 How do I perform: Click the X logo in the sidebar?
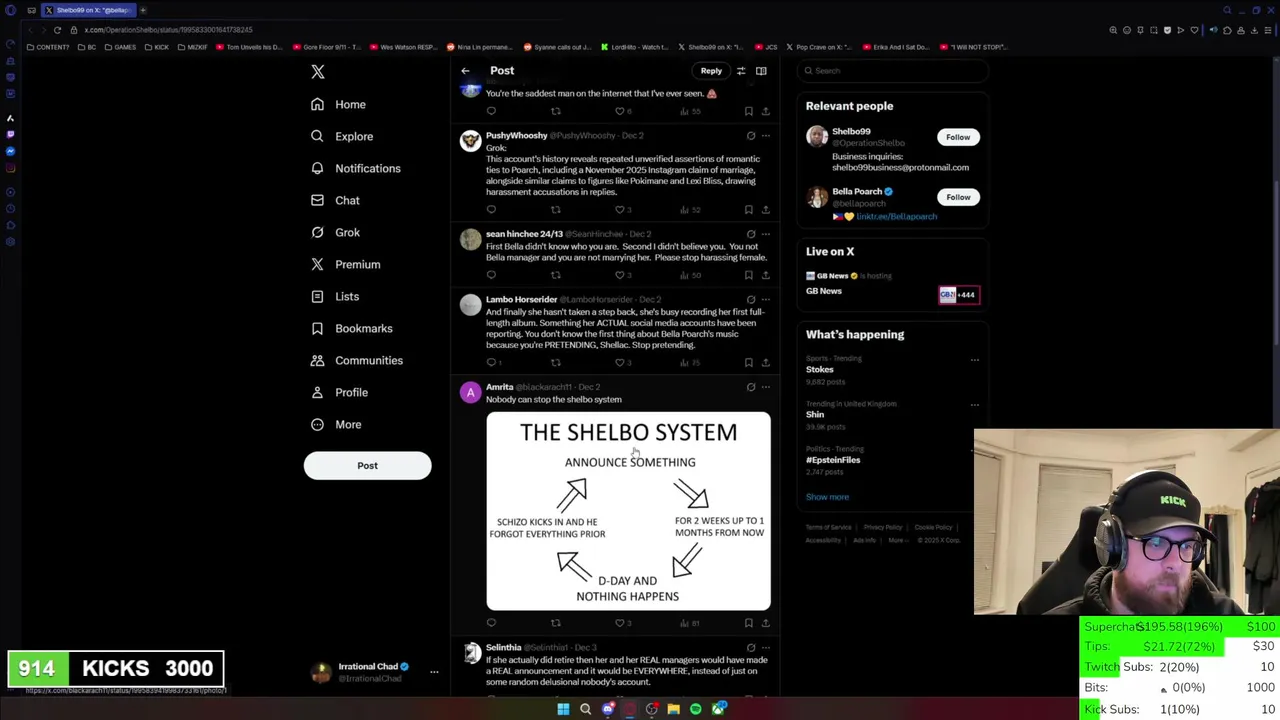[318, 72]
